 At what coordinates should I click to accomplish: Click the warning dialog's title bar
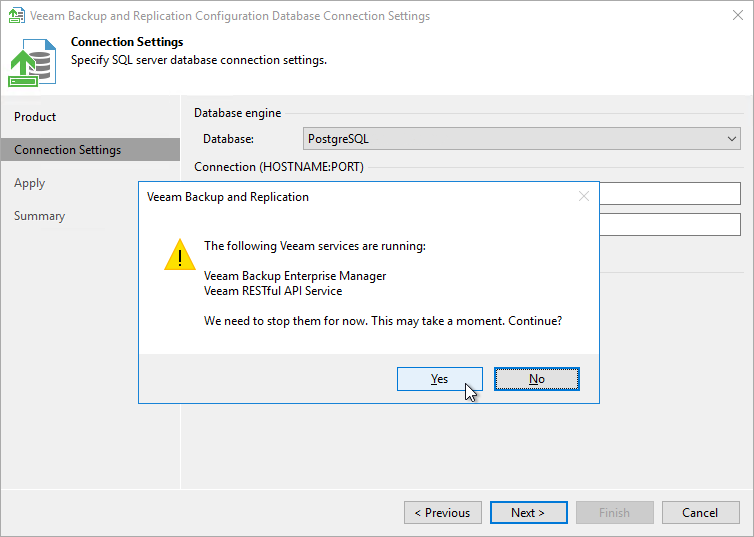pos(350,197)
